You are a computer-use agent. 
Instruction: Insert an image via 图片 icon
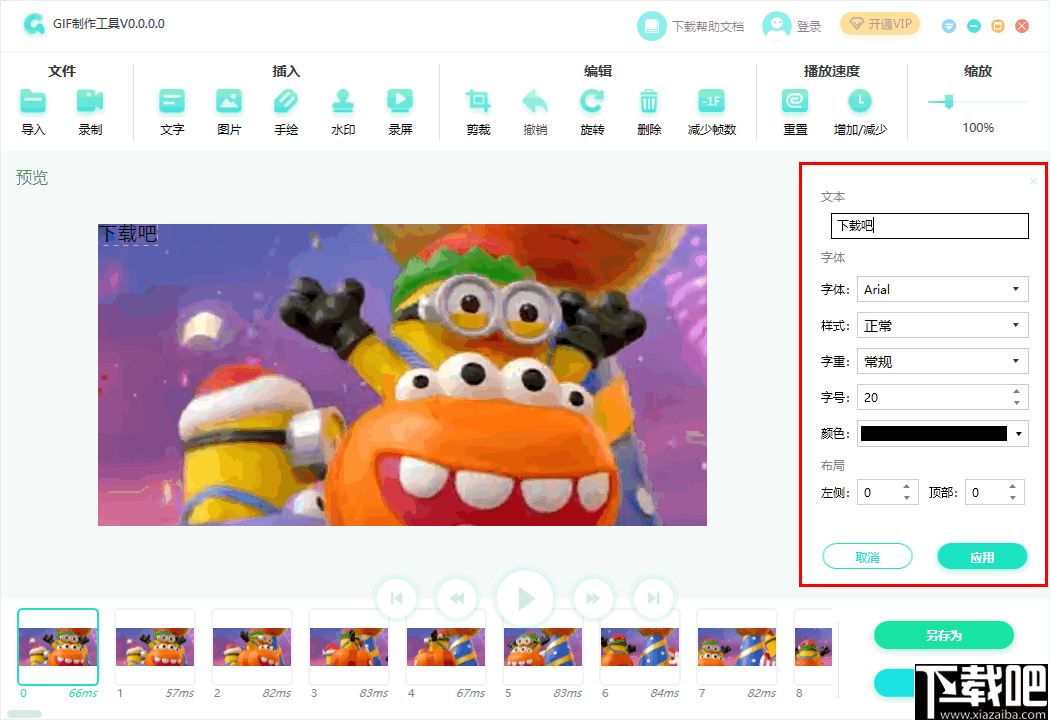[x=229, y=102]
